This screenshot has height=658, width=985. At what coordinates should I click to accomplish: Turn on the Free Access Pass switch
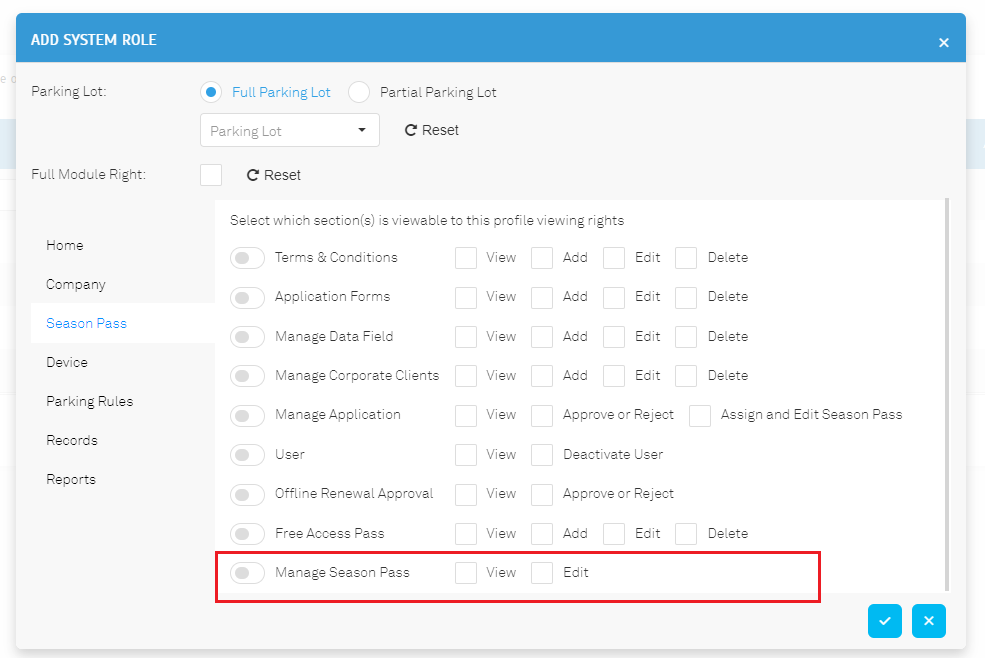coord(247,534)
